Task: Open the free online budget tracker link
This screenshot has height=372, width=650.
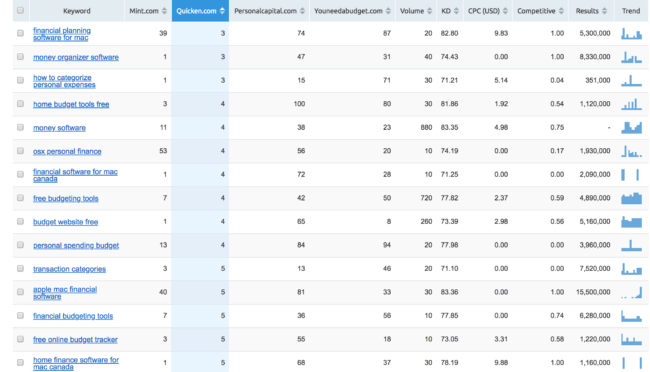Action: (x=75, y=340)
